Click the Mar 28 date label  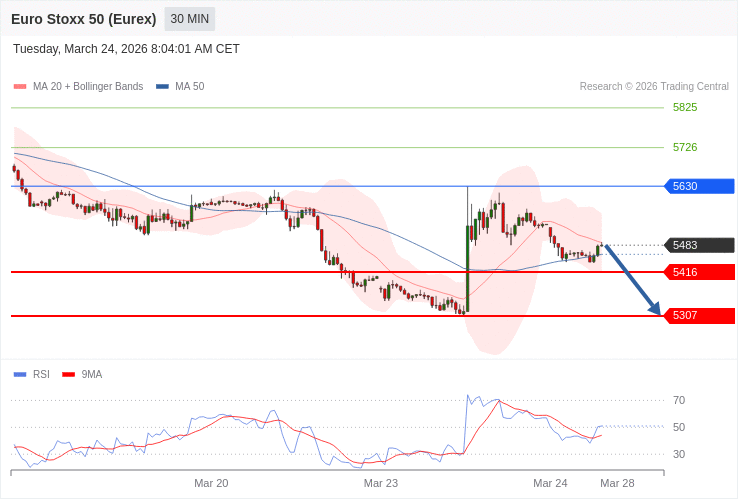pos(617,483)
